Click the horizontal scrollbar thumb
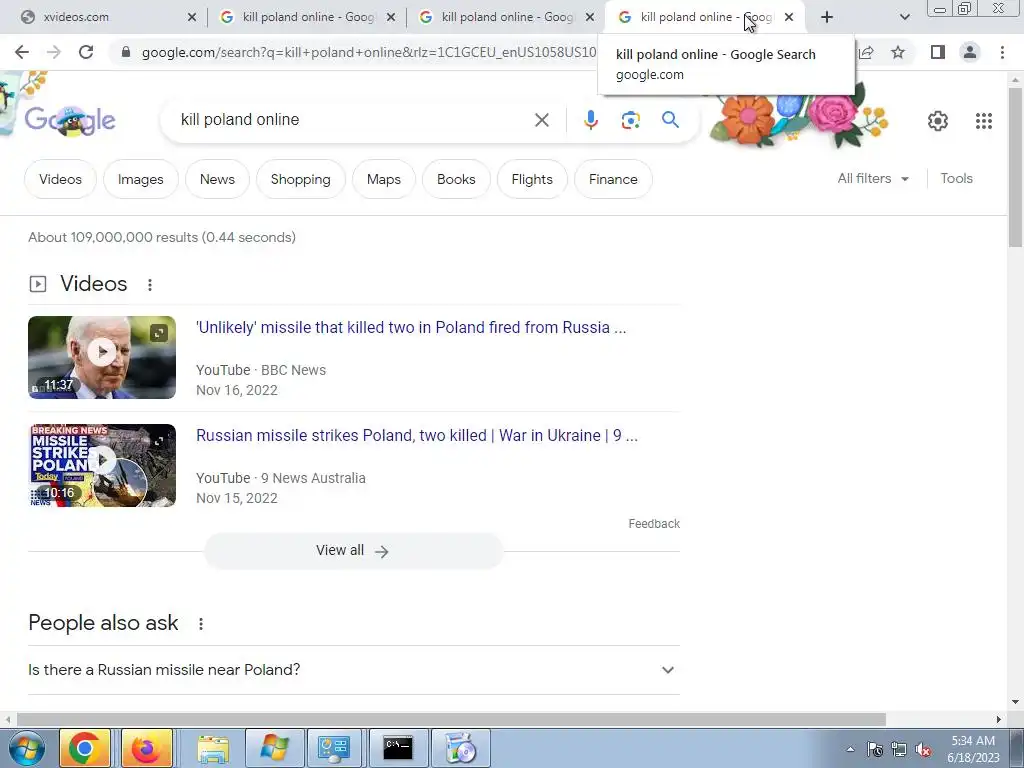Screen dimensions: 1024x768 point(451,720)
